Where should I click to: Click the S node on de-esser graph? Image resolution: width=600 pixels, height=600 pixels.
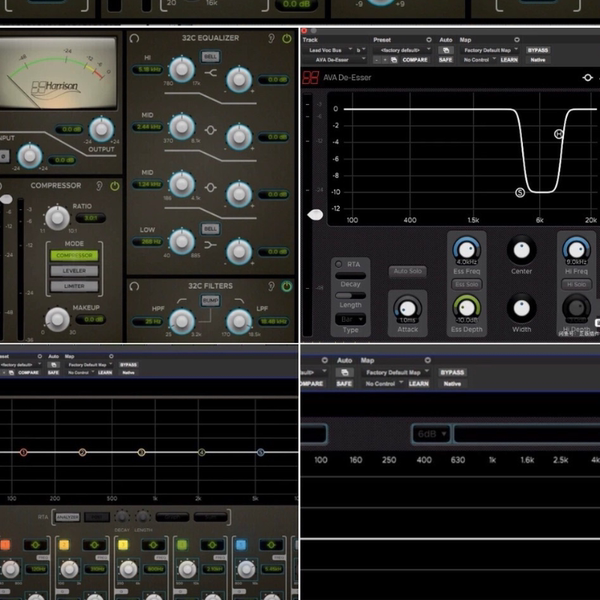pyautogui.click(x=520, y=191)
